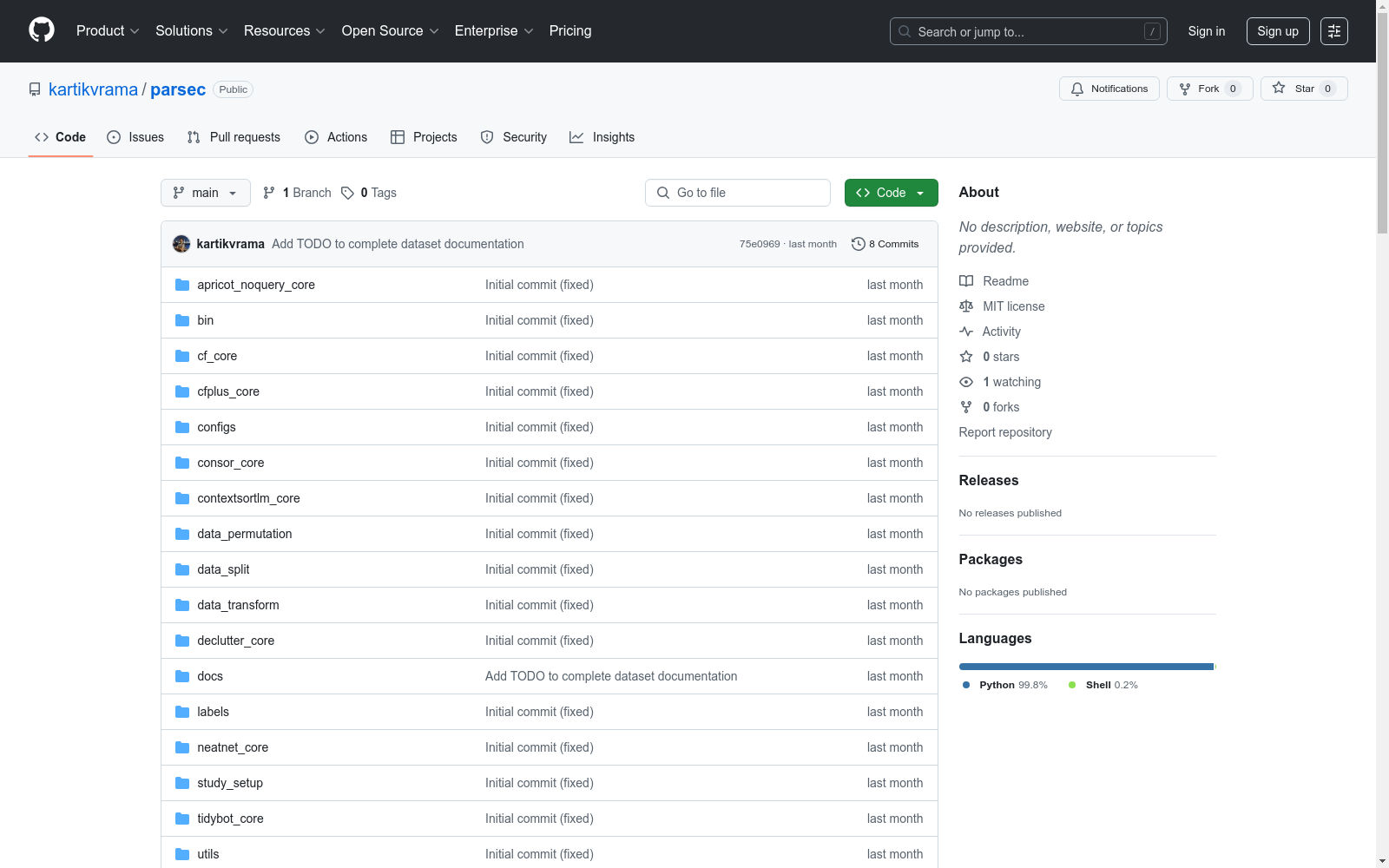Click the Python language link
1389x868 pixels.
1005,685
